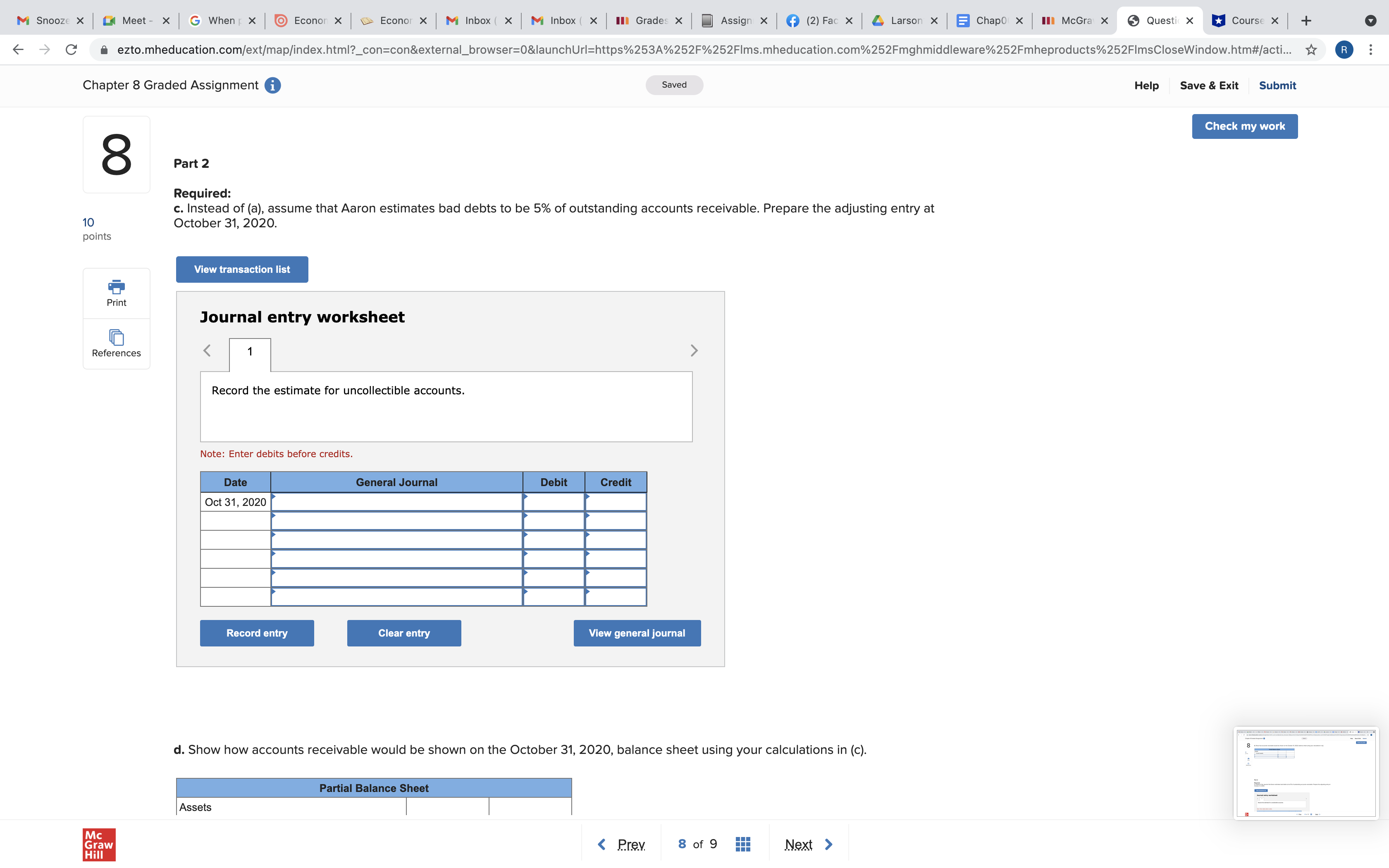The width and height of the screenshot is (1389, 868).
Task: Open the question grid navigator icon
Action: tap(743, 844)
